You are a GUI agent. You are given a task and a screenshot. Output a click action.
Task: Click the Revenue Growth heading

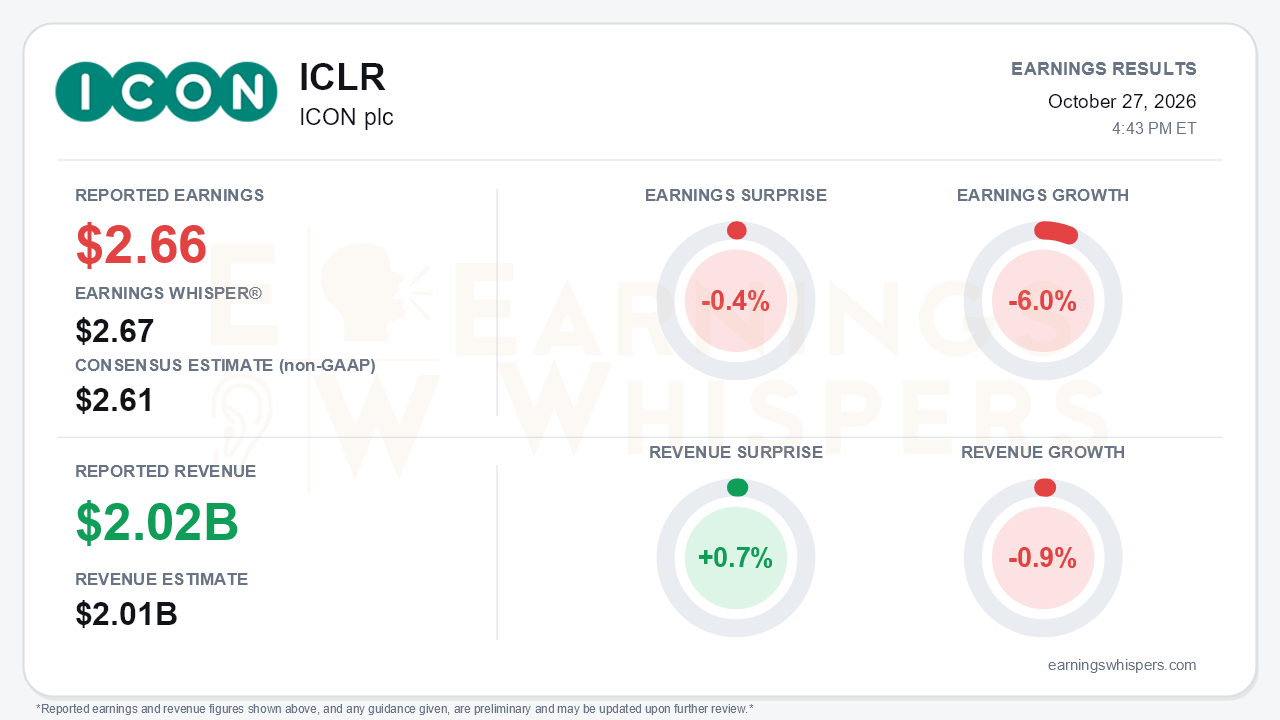(1043, 452)
